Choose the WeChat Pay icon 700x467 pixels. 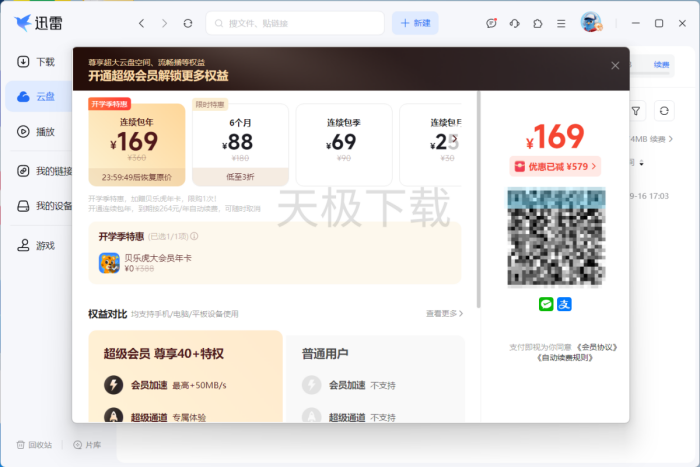pos(546,304)
